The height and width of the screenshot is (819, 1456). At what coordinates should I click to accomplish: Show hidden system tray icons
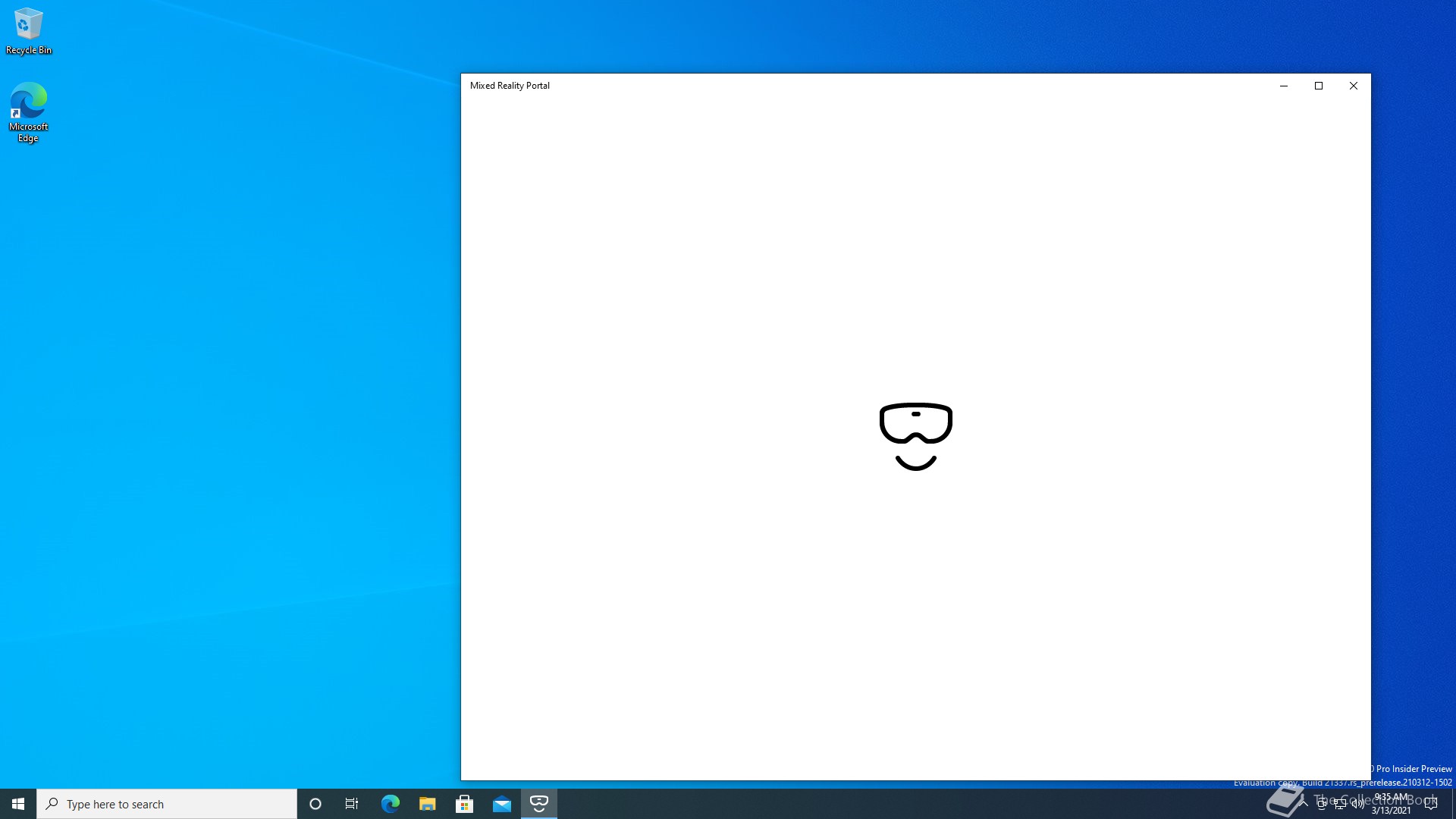pos(1304,804)
